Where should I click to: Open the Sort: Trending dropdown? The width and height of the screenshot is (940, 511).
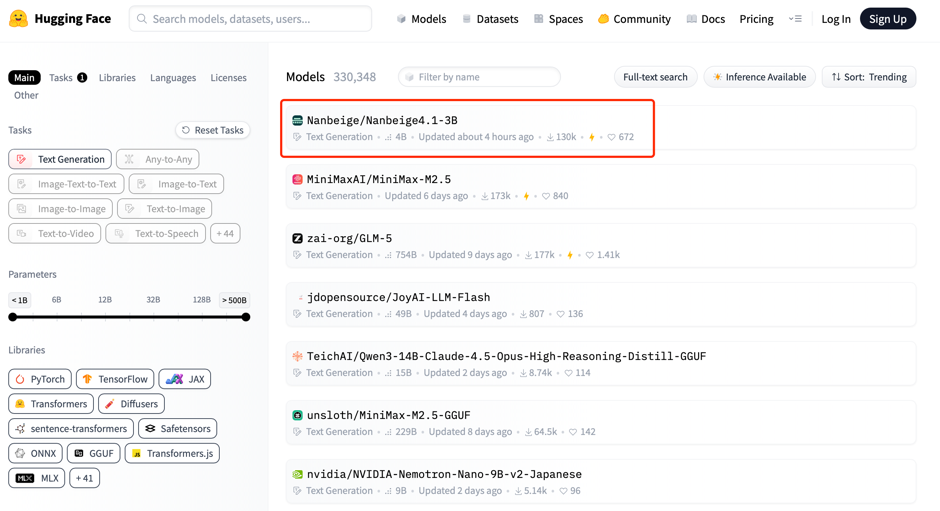click(868, 77)
